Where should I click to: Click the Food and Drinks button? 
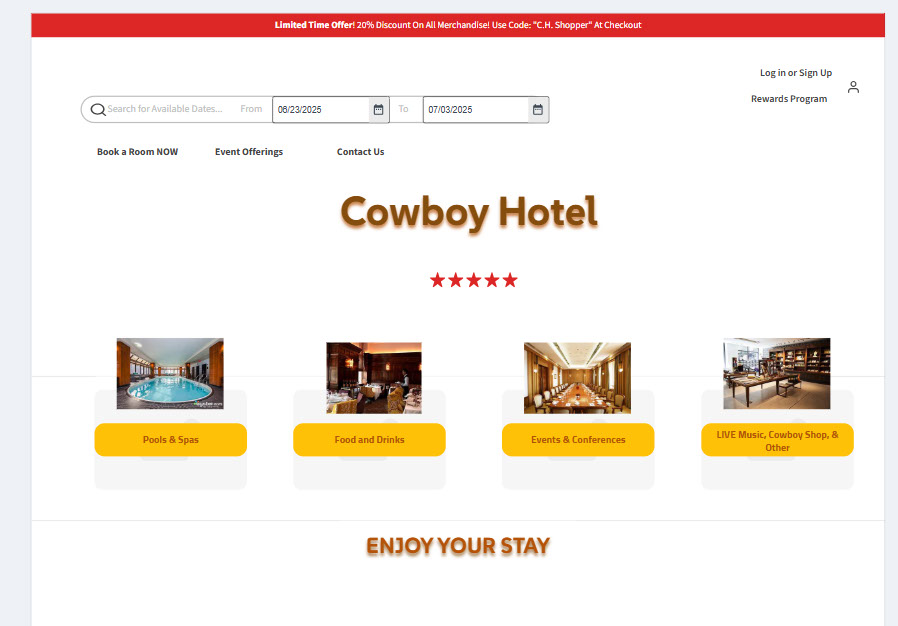point(369,440)
